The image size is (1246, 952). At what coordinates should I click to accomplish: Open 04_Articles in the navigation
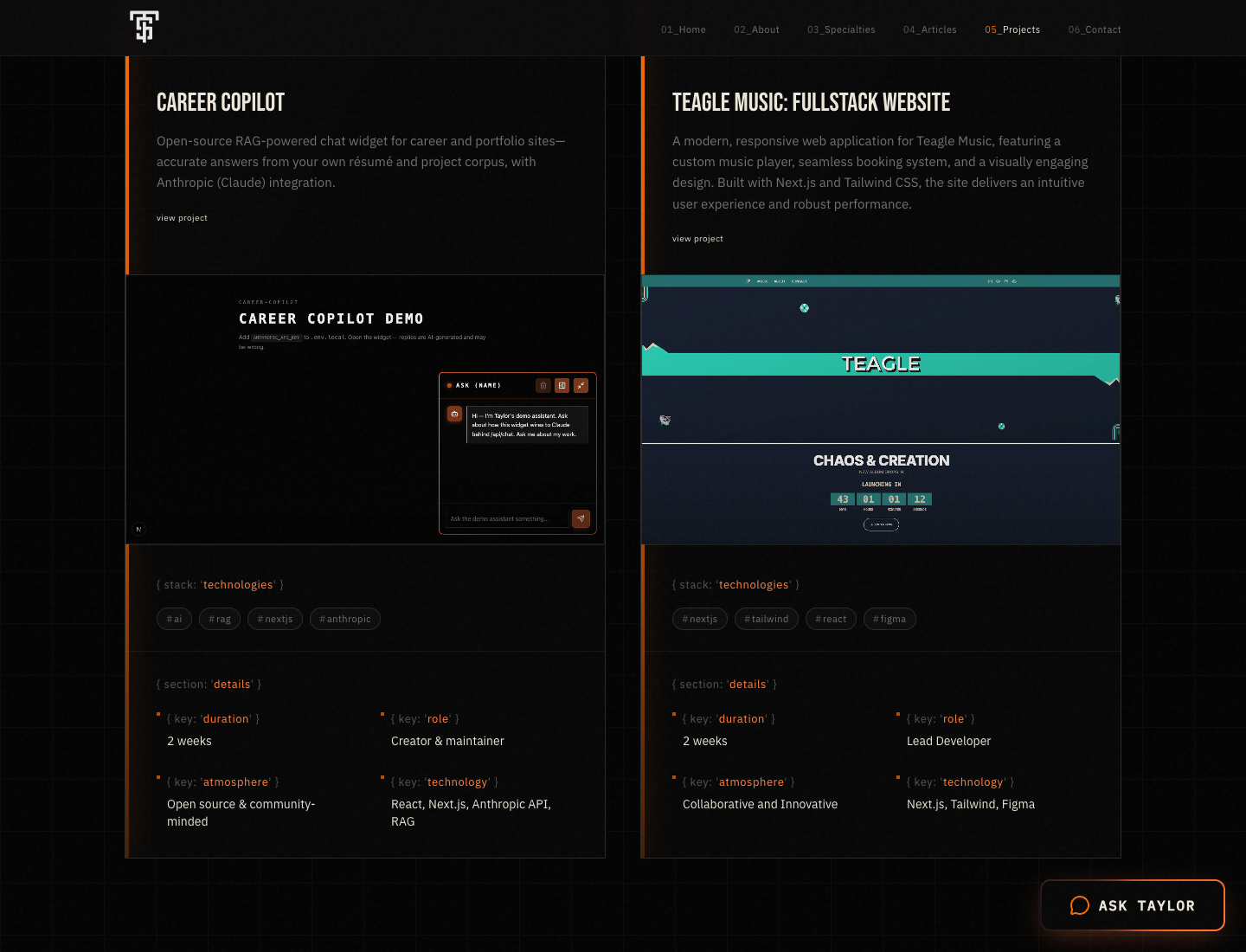pyautogui.click(x=930, y=29)
